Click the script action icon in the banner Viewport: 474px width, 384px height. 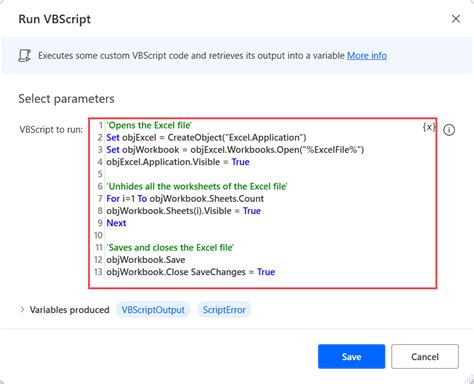pyautogui.click(x=24, y=55)
